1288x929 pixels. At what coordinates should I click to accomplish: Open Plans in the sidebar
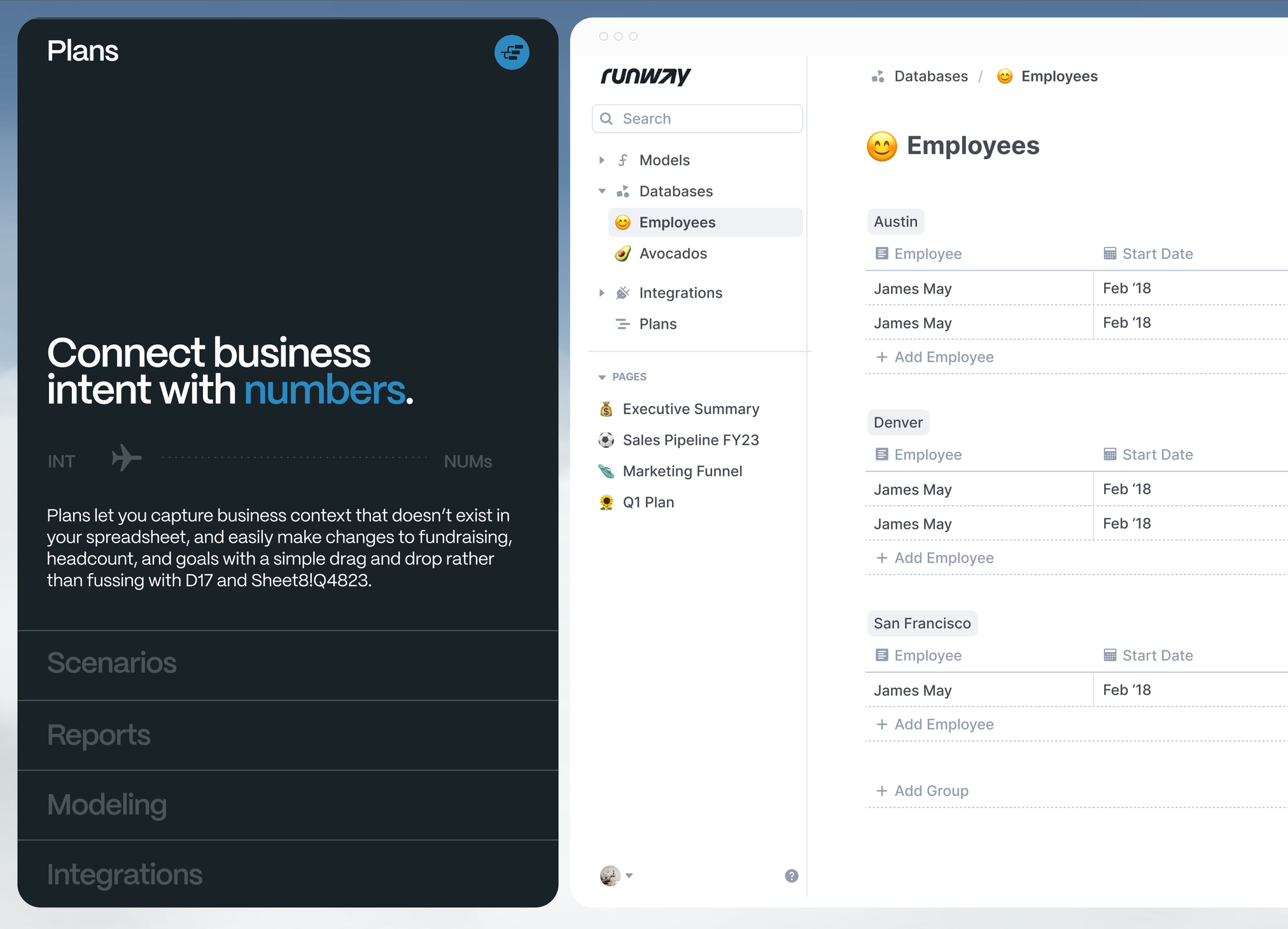(x=657, y=324)
